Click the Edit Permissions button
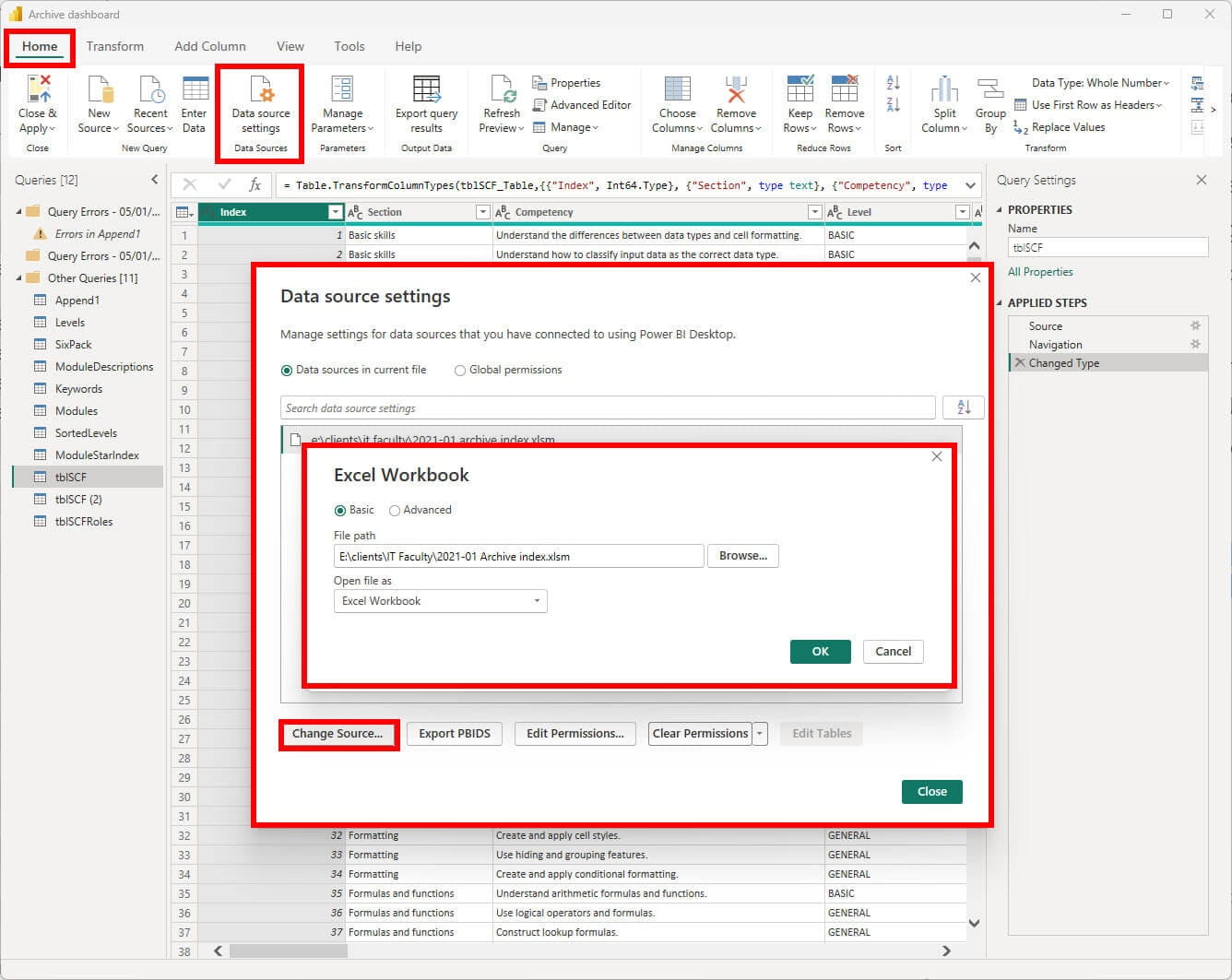The height and width of the screenshot is (980, 1232). pos(575,734)
